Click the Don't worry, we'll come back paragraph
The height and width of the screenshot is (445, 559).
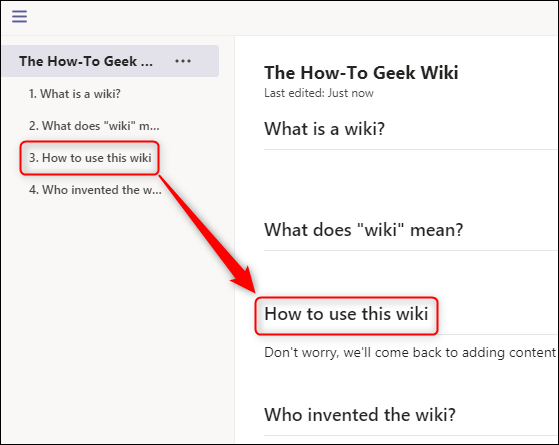click(411, 353)
